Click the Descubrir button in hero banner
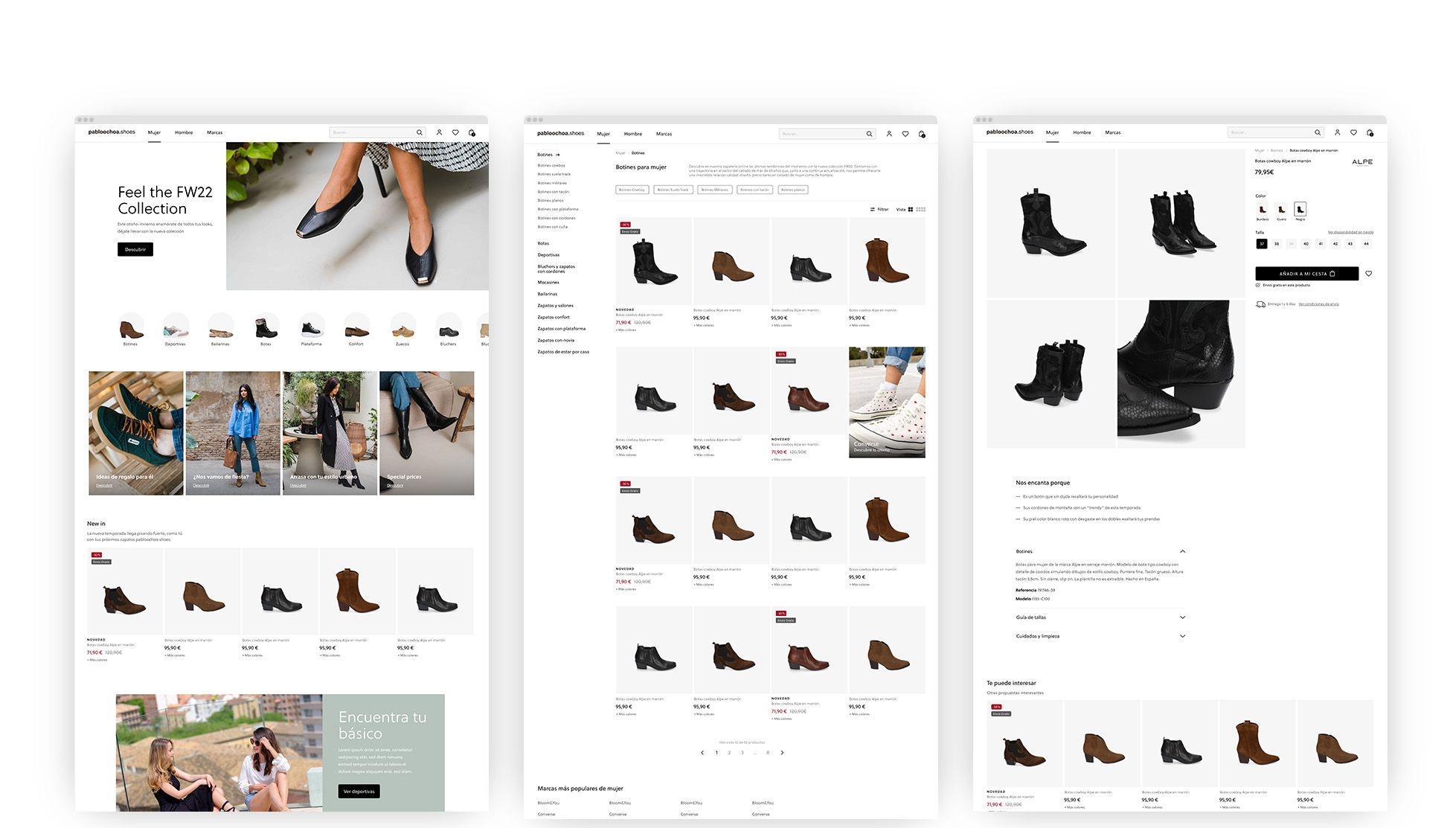Screen dimensions: 1456x828 (x=135, y=249)
